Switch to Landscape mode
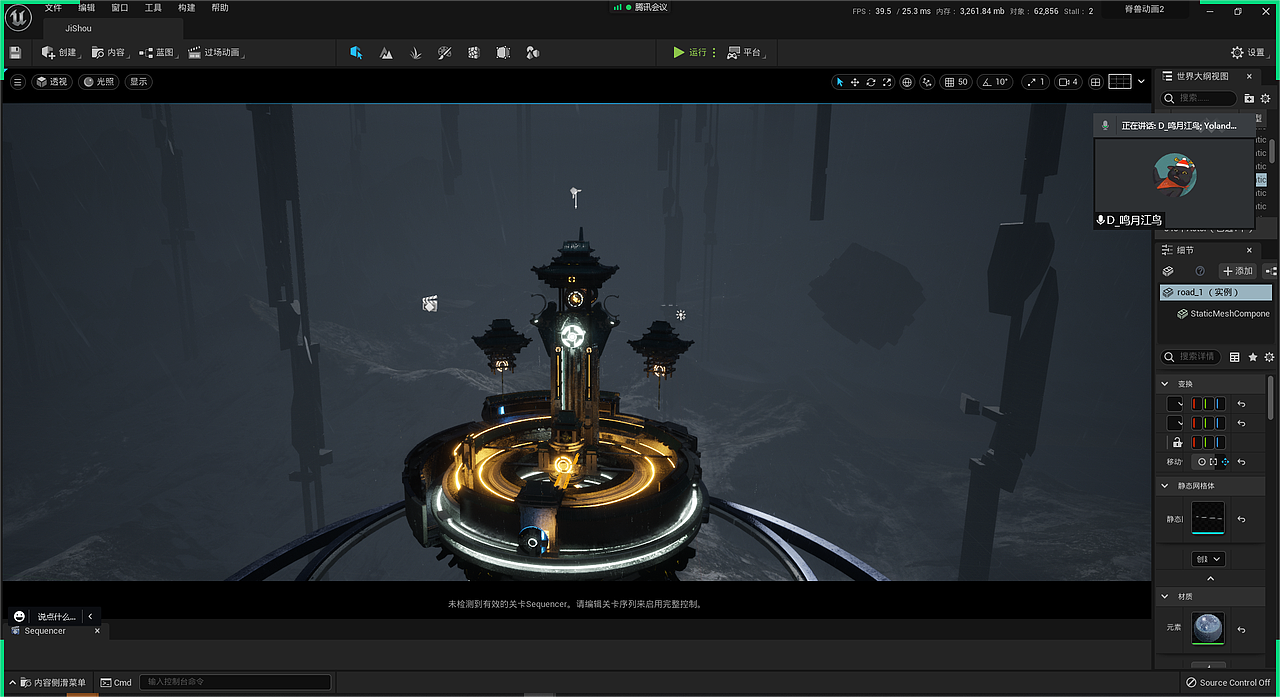The width and height of the screenshot is (1280, 697). coord(386,52)
